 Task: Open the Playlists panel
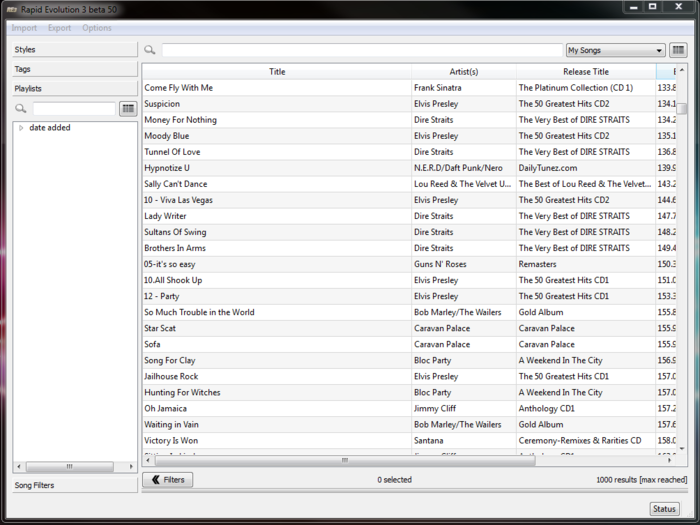pyautogui.click(x=75, y=88)
